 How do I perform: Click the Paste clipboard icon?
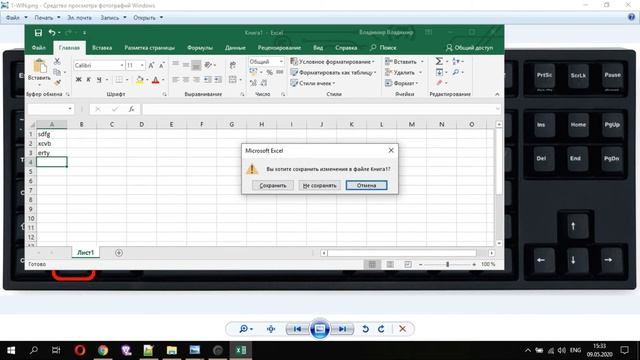point(40,66)
